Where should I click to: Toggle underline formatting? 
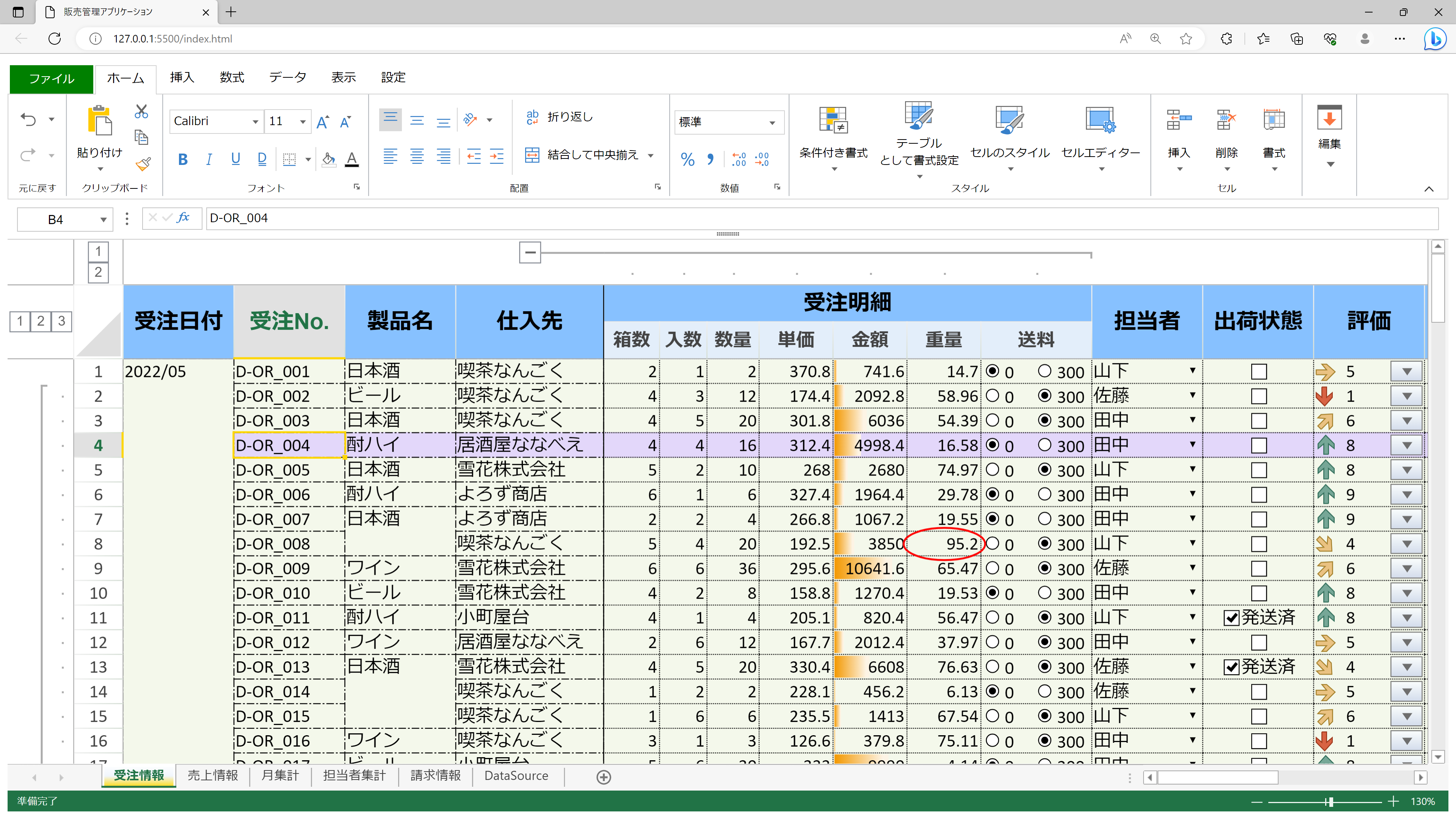coord(236,159)
